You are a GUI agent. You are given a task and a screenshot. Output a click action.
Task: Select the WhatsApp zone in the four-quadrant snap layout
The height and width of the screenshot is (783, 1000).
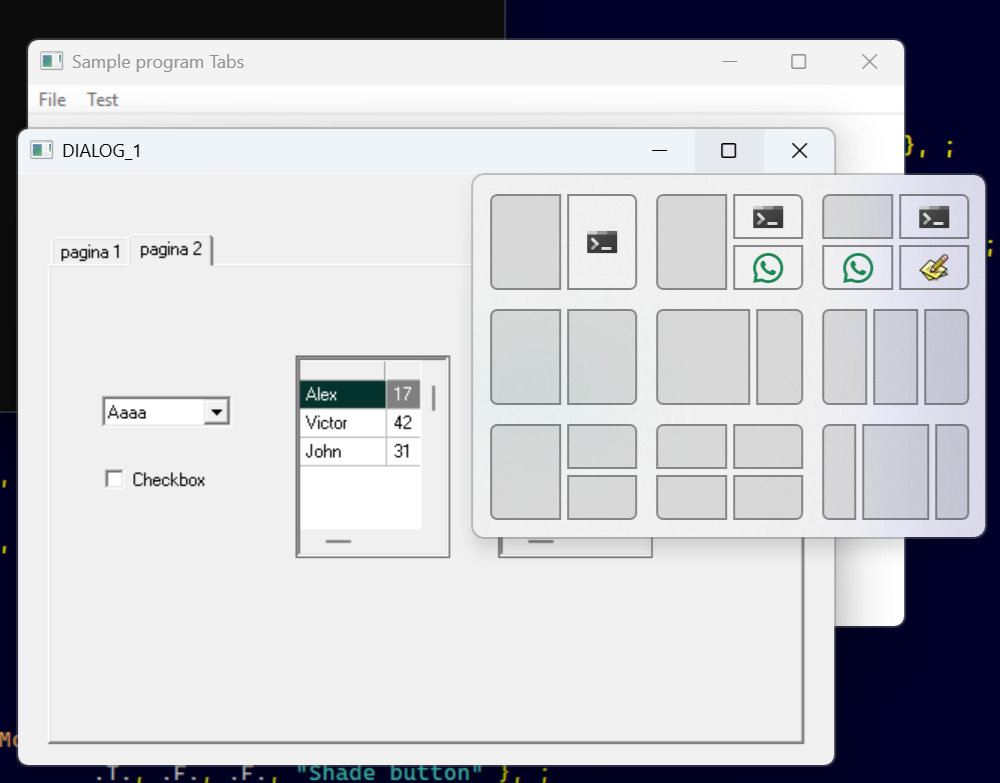point(857,268)
